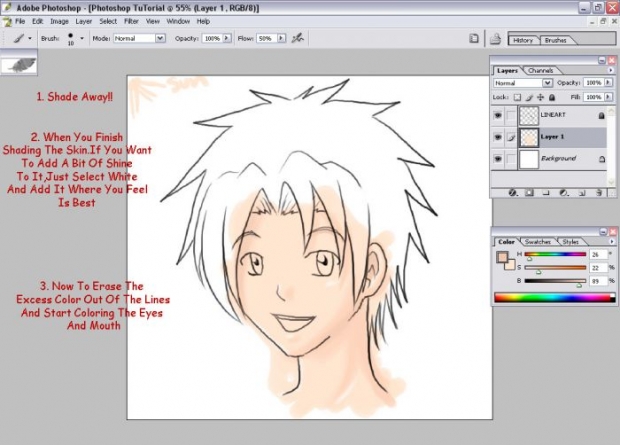Select the LINEART layer thumbnail
Image resolution: width=620 pixels, height=445 pixels.
click(529, 116)
